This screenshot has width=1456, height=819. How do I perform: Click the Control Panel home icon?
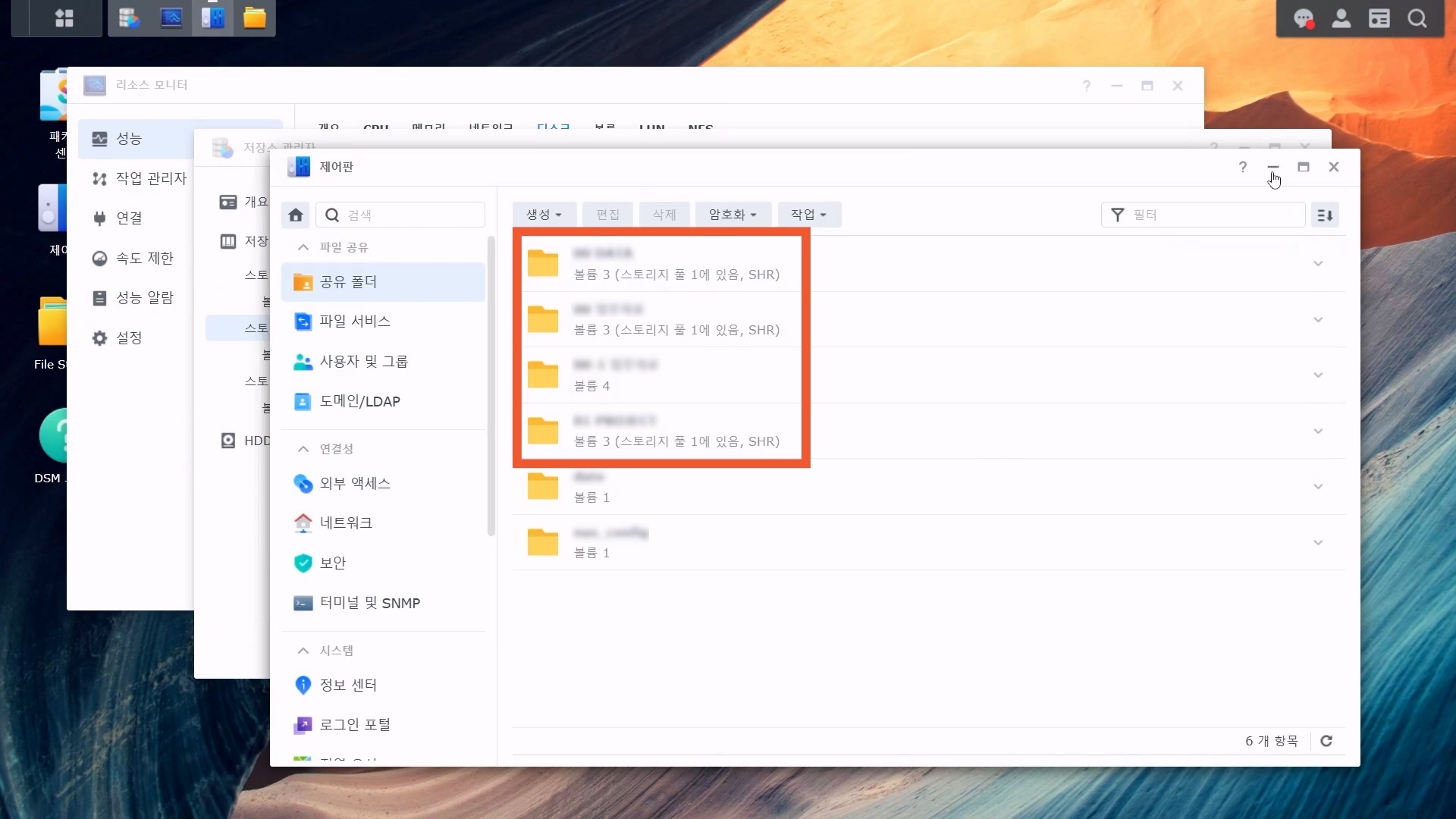pyautogui.click(x=296, y=215)
